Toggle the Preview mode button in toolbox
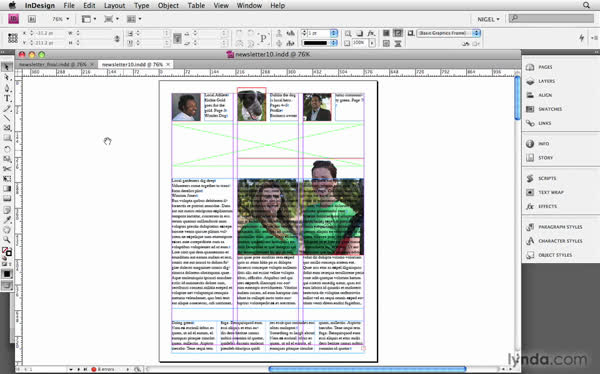 (x=7, y=285)
